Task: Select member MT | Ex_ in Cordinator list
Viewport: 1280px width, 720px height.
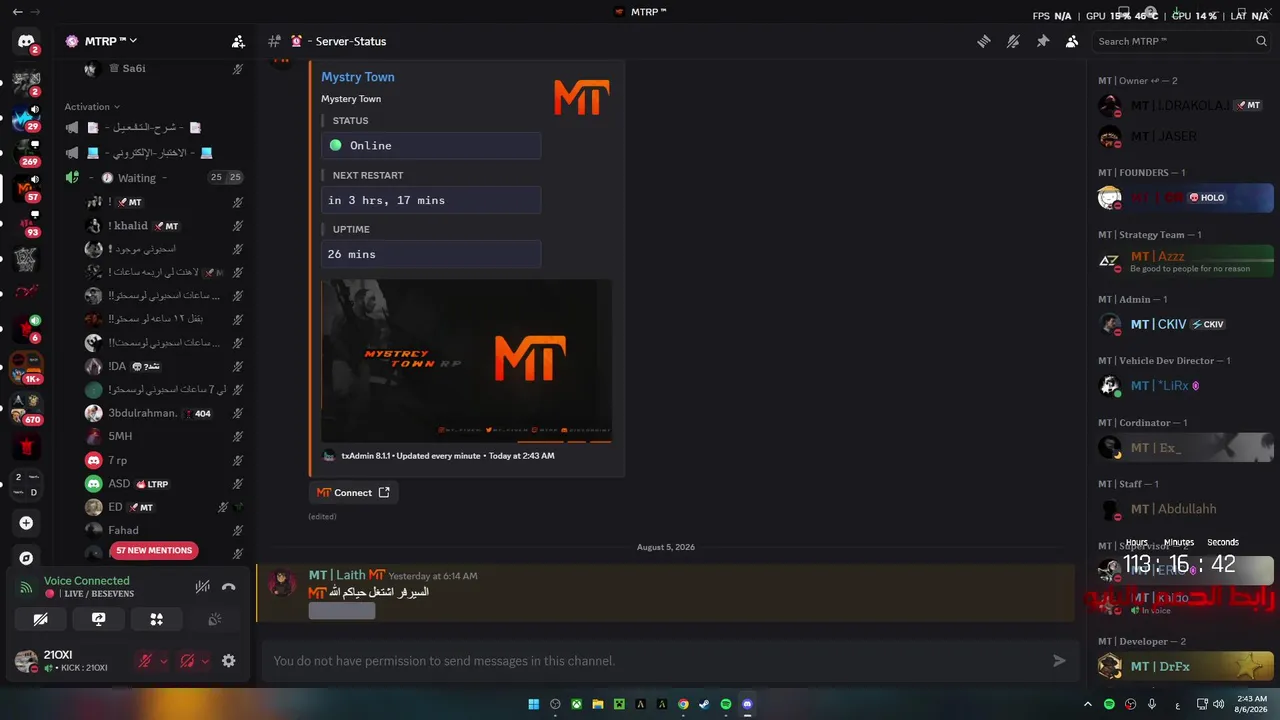Action: click(1184, 448)
